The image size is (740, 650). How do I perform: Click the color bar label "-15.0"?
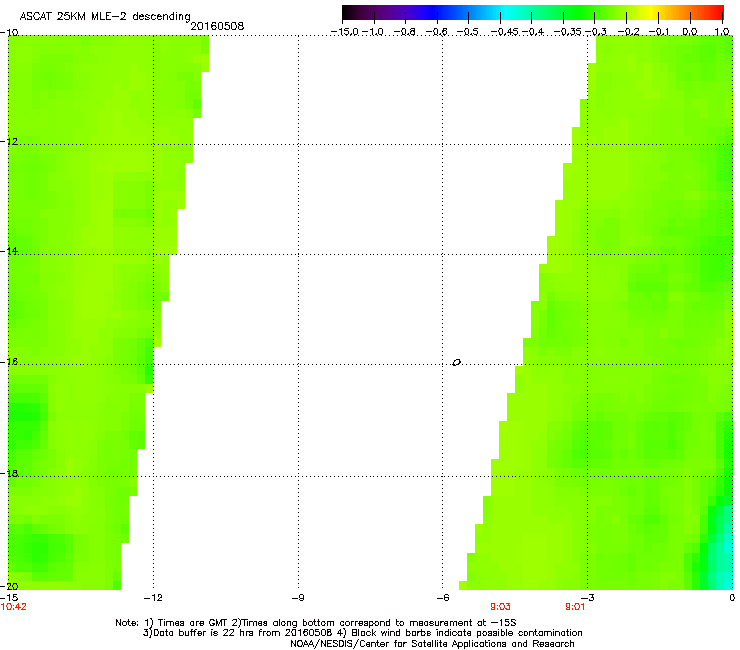(x=345, y=32)
